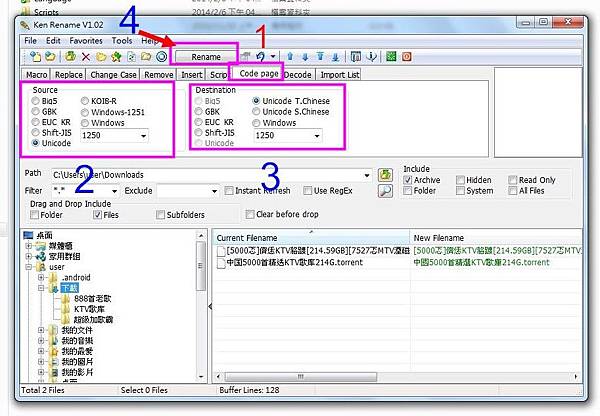The image size is (600, 416).
Task: Click the new-file icon with star
Action: coord(36,57)
